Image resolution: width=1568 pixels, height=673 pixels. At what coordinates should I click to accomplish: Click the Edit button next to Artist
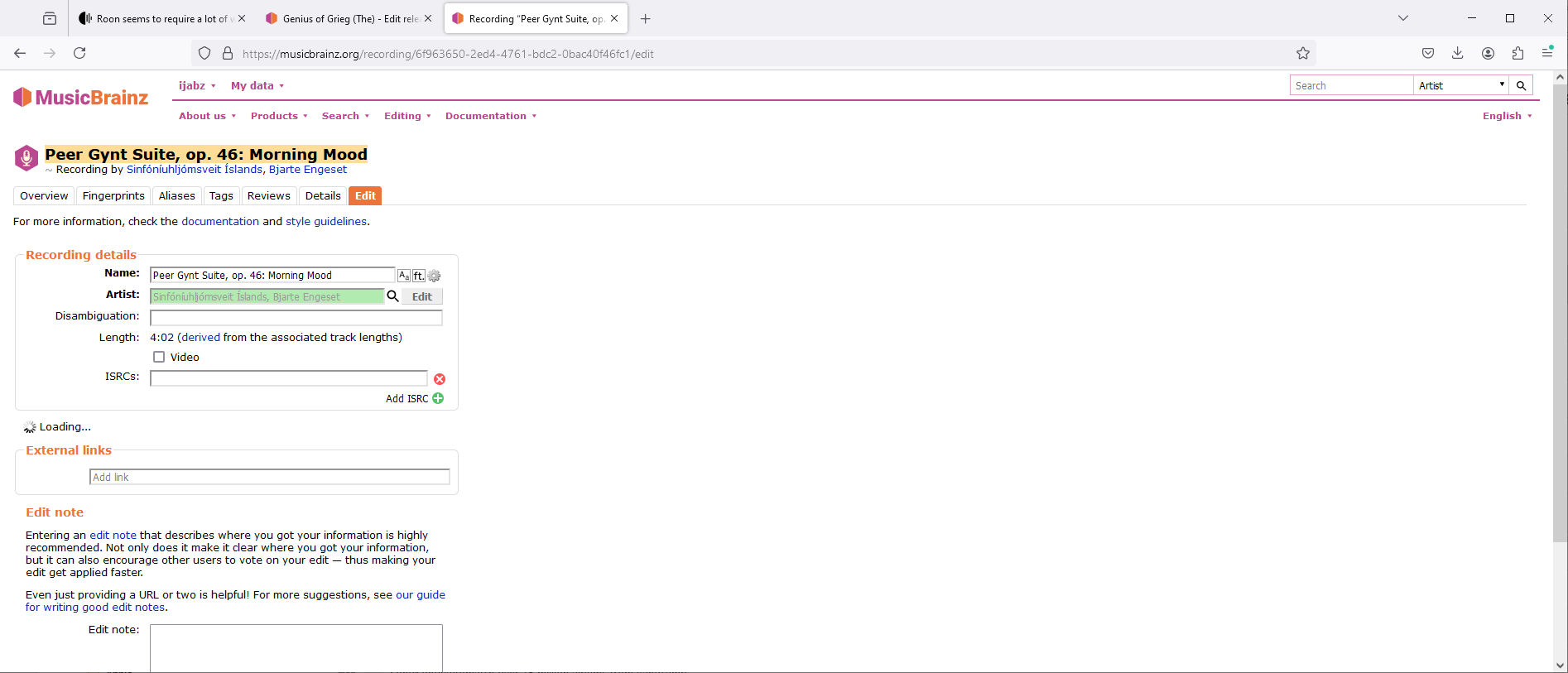point(422,296)
